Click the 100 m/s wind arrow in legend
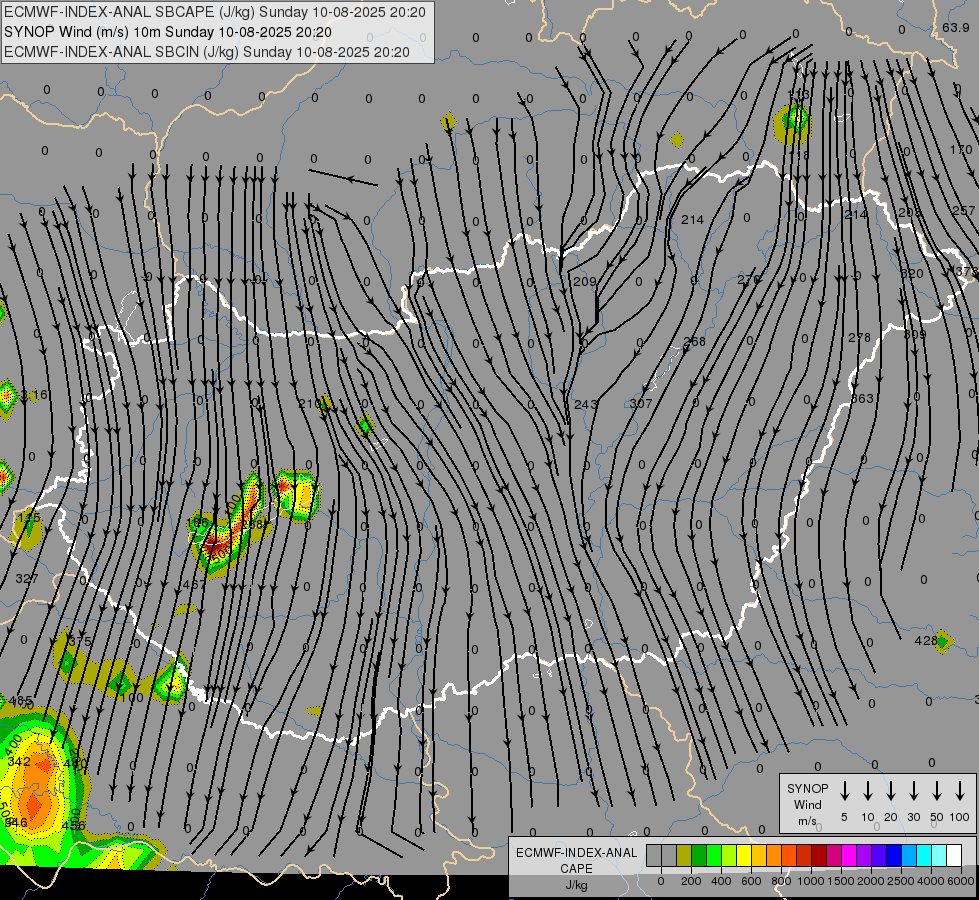Viewport: 979px width, 900px height. (960, 791)
